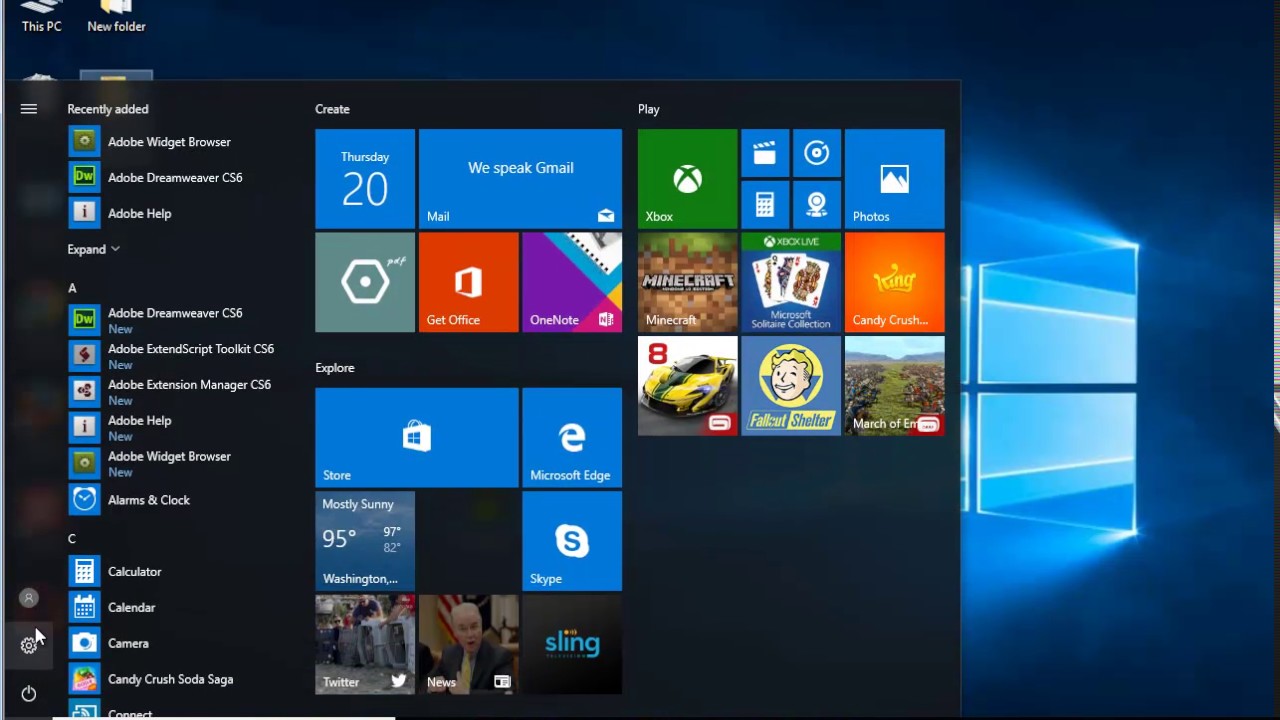The height and width of the screenshot is (720, 1280).
Task: Click the Power button icon
Action: tap(28, 693)
